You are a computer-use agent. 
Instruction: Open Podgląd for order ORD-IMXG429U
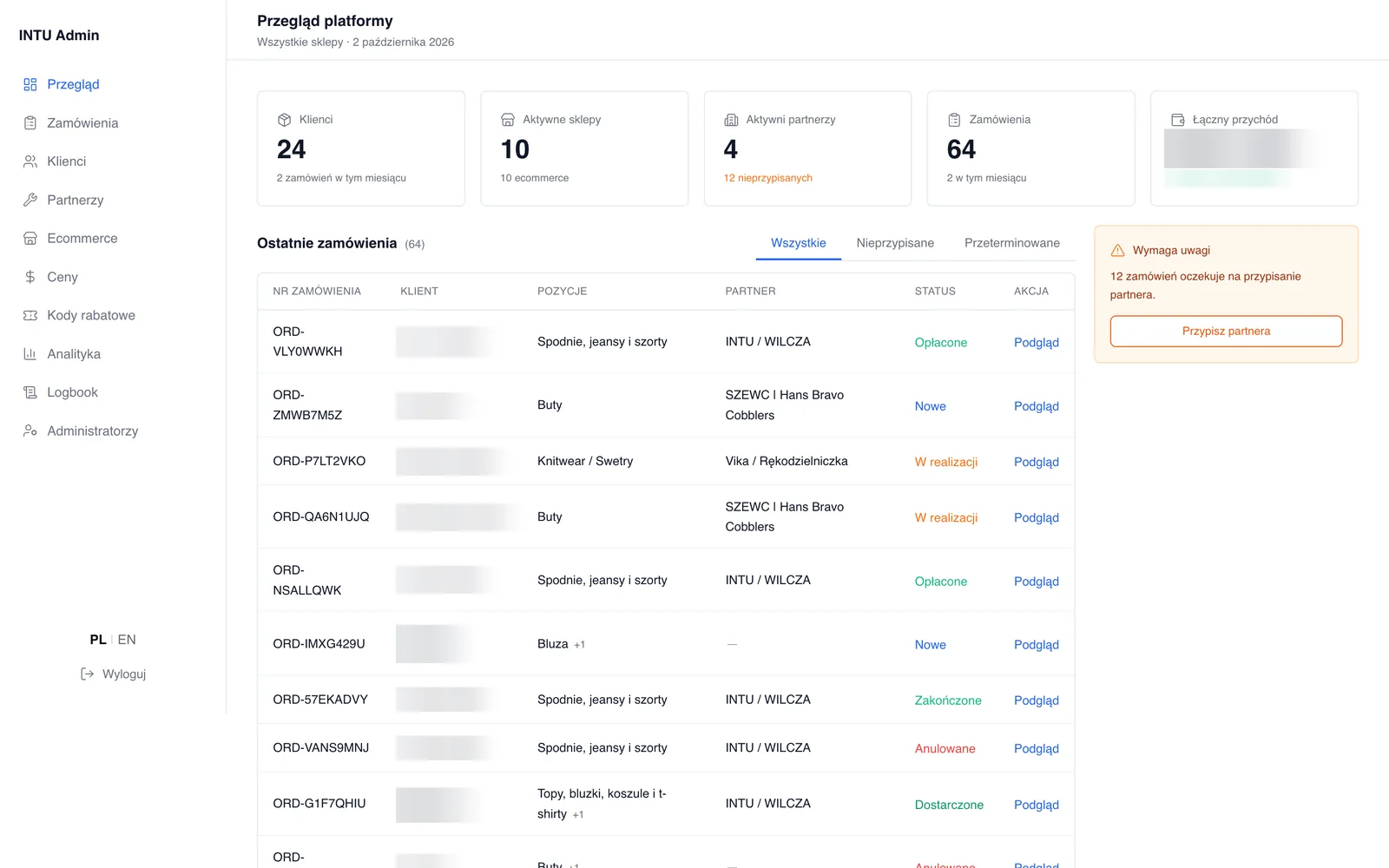pos(1037,645)
